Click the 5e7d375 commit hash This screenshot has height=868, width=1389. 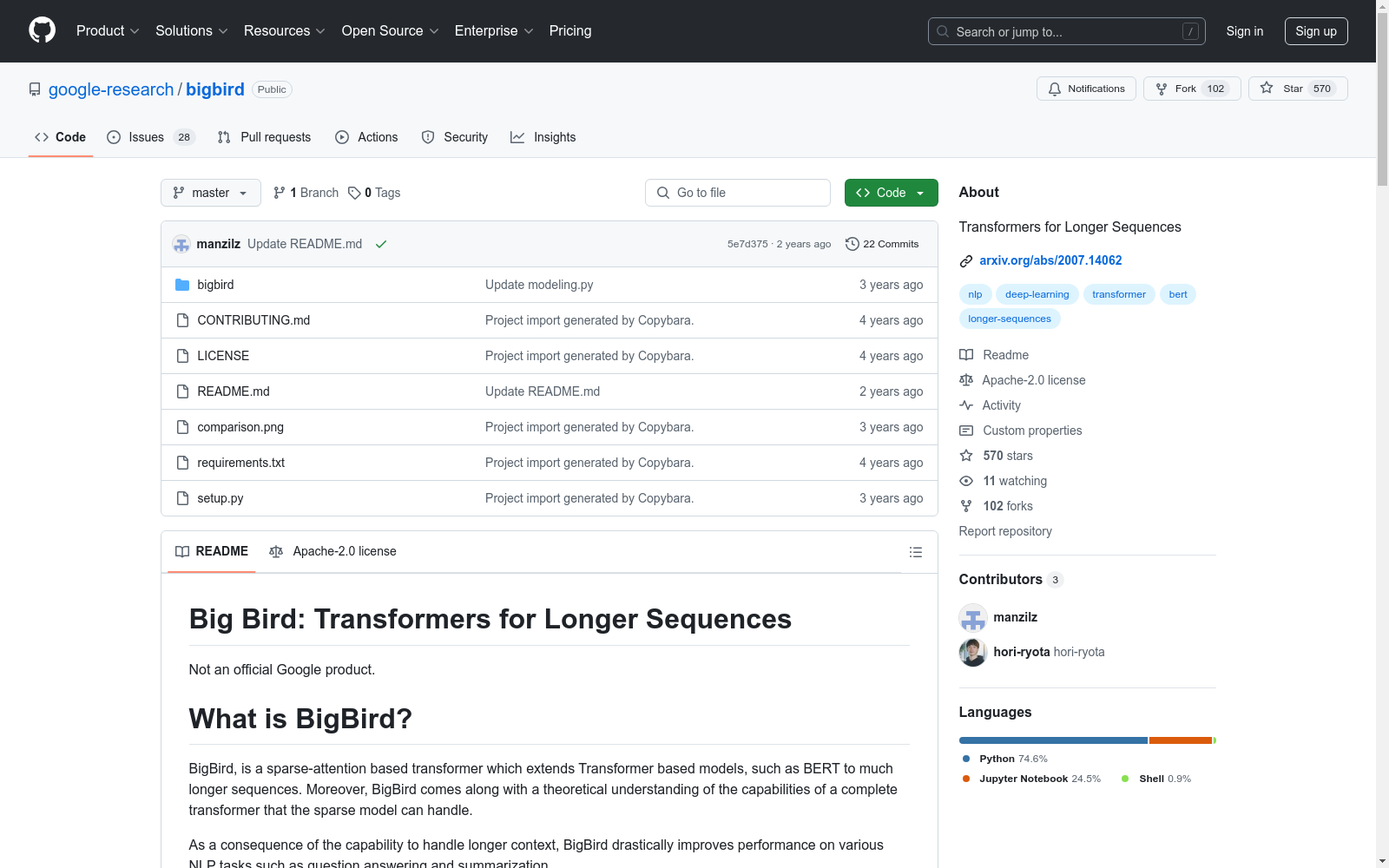point(747,244)
